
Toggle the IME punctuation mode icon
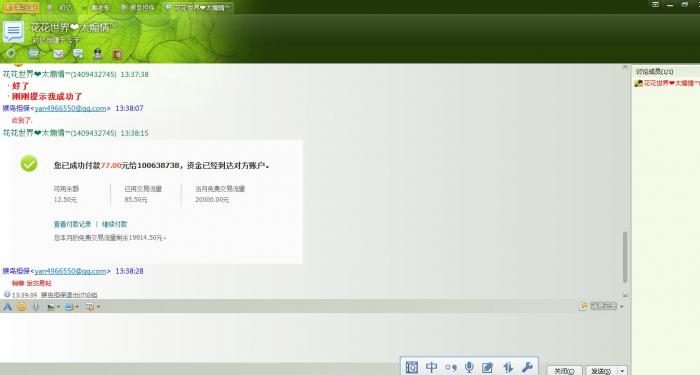point(451,367)
